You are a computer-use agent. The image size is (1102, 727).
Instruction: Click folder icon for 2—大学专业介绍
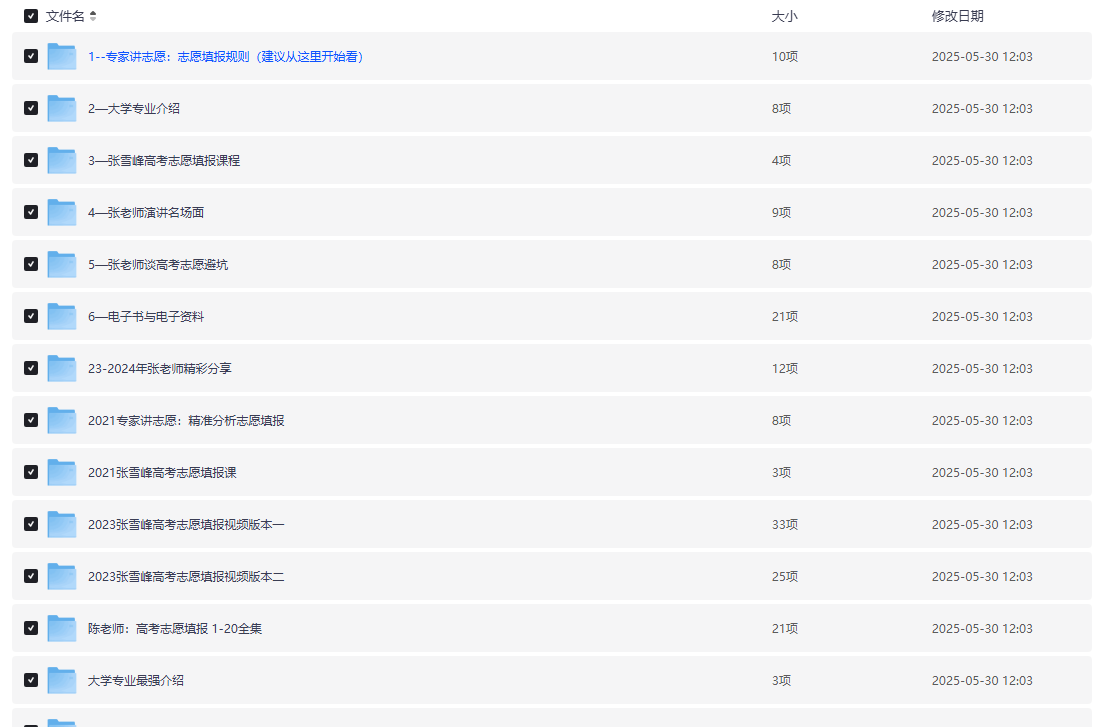[x=62, y=108]
